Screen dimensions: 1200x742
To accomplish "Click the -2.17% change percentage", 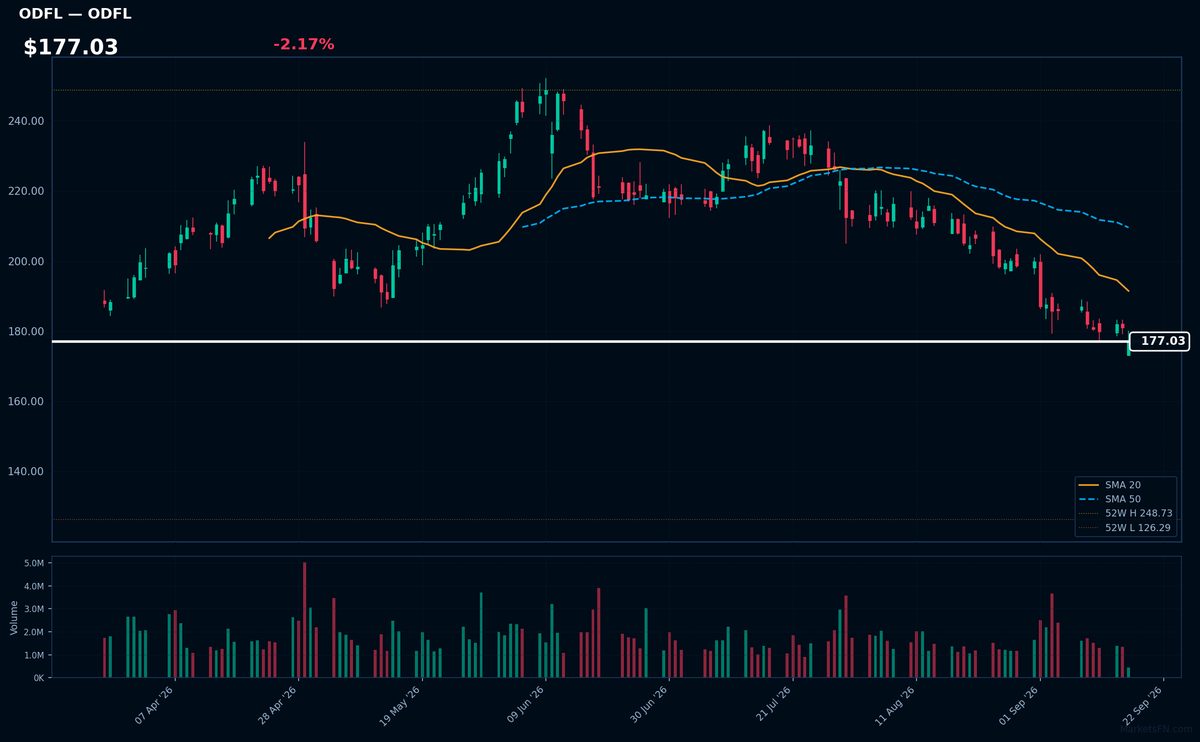I will pyautogui.click(x=304, y=44).
